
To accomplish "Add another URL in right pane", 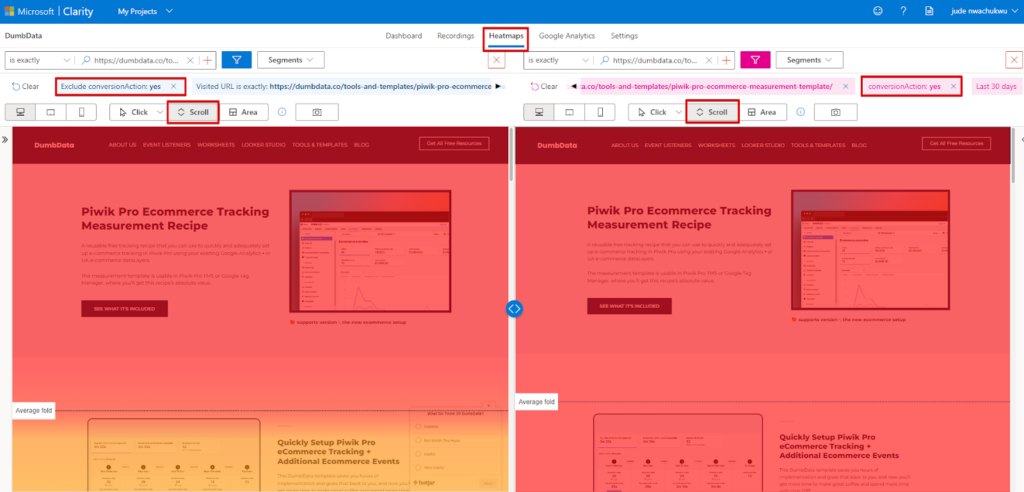I will (x=726, y=60).
